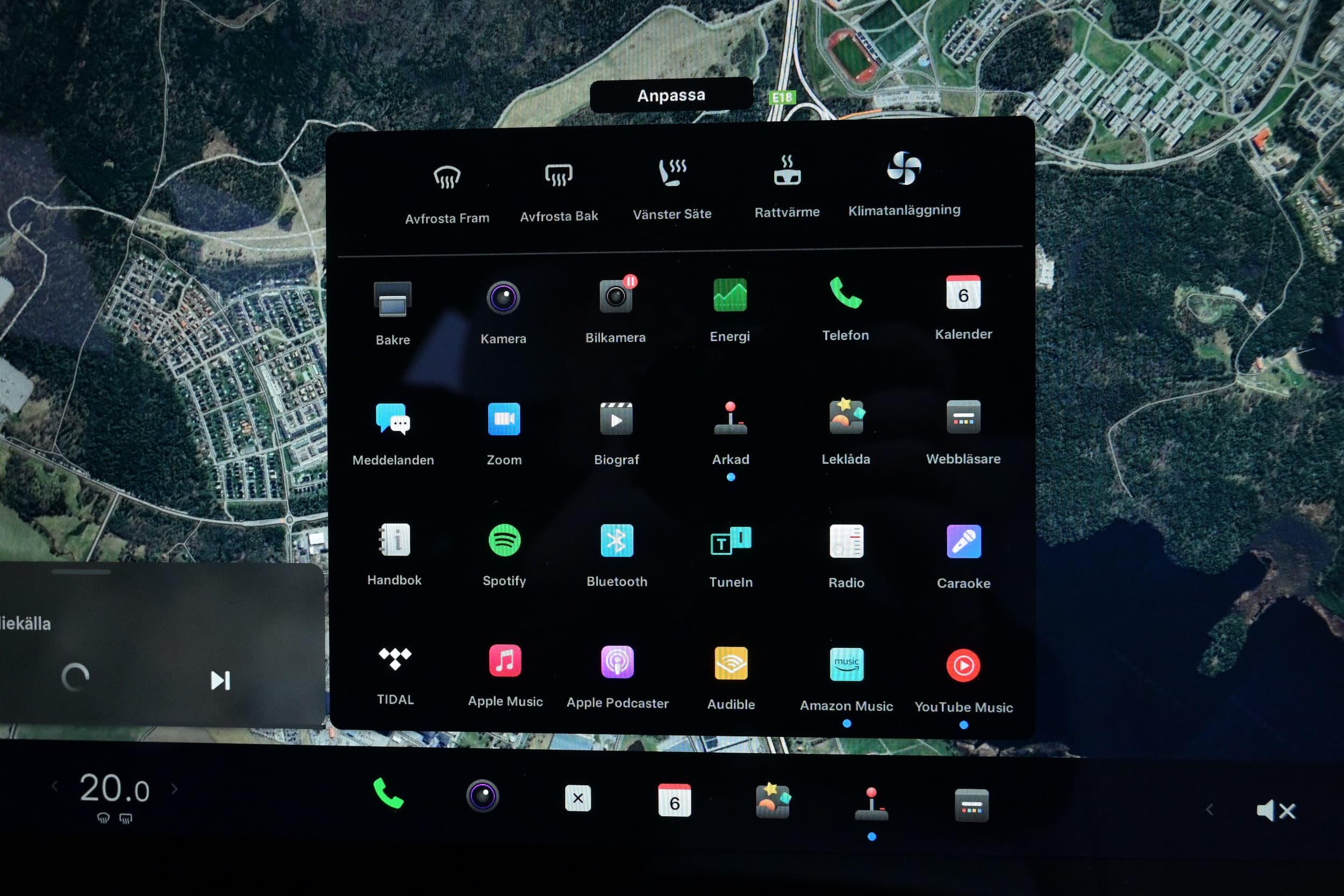Close the app launcher with the X icon
The width and height of the screenshot is (1344, 896).
point(578,798)
